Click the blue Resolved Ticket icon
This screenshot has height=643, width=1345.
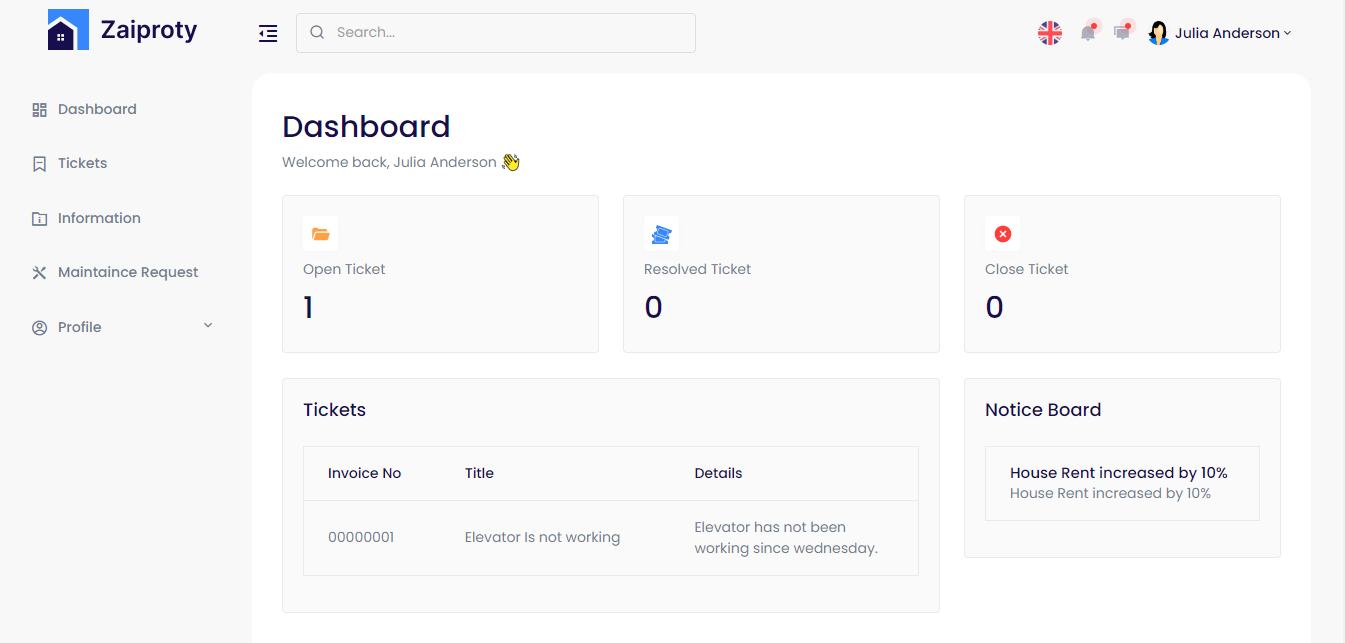point(661,234)
